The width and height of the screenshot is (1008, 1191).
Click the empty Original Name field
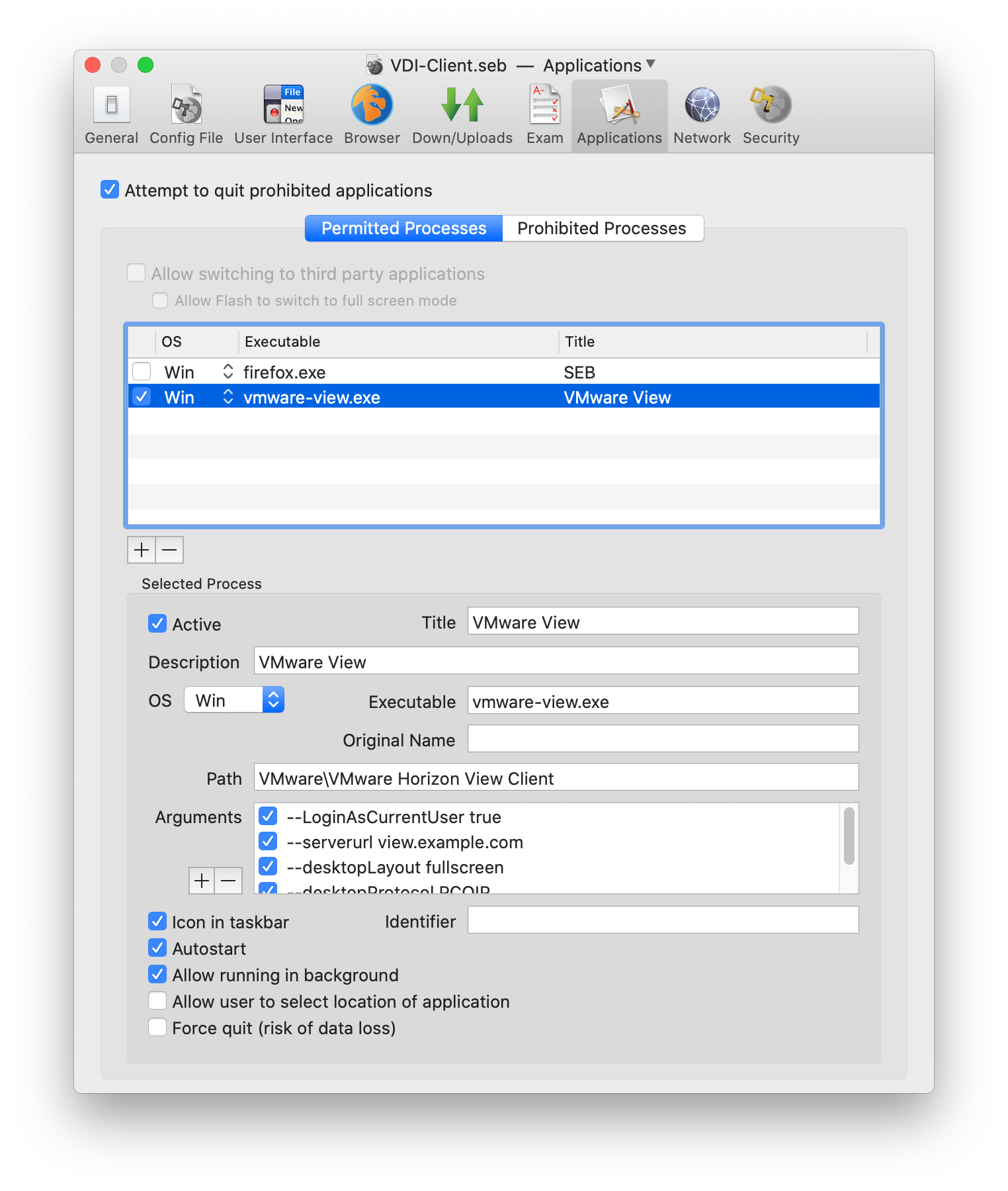click(x=663, y=739)
